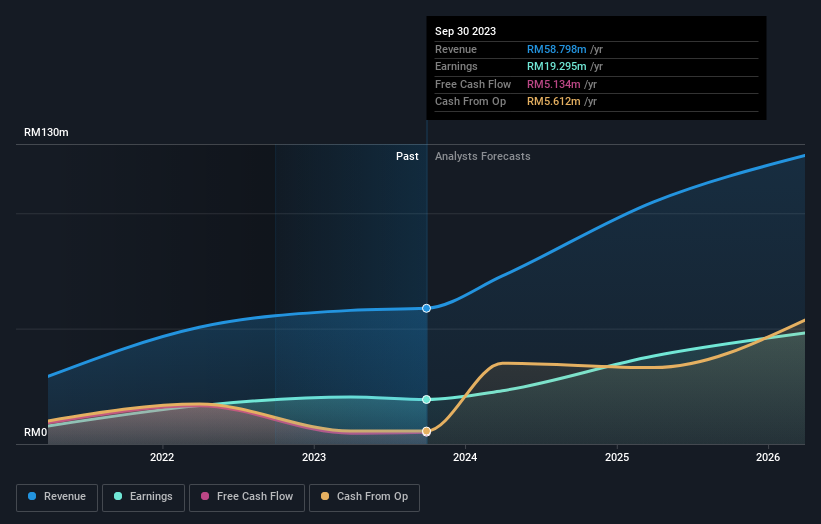
Task: Click the Cash From Op data point marker on Sep 30 2023
Action: click(427, 431)
